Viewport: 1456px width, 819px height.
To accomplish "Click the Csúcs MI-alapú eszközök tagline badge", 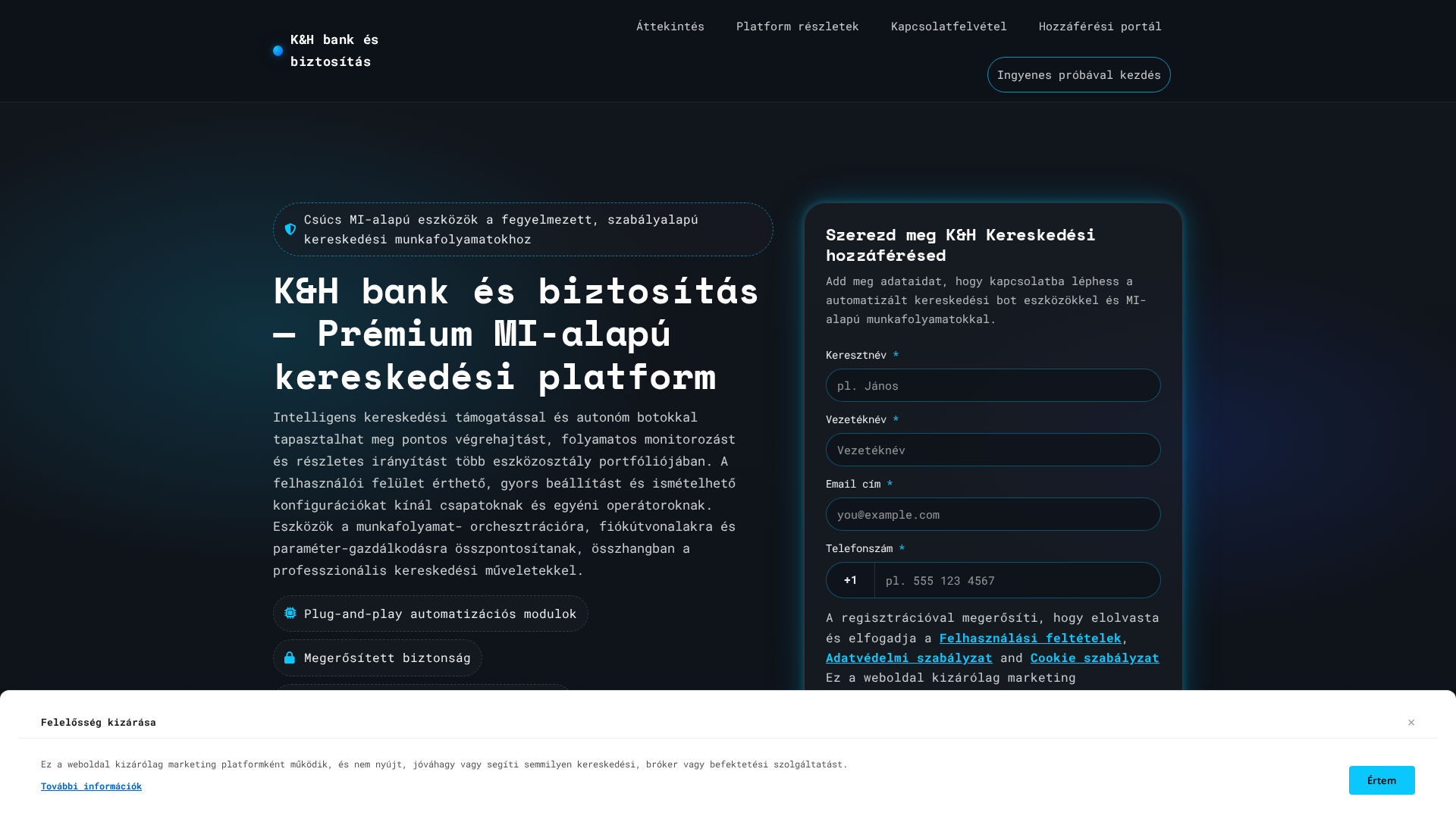I will coord(523,229).
